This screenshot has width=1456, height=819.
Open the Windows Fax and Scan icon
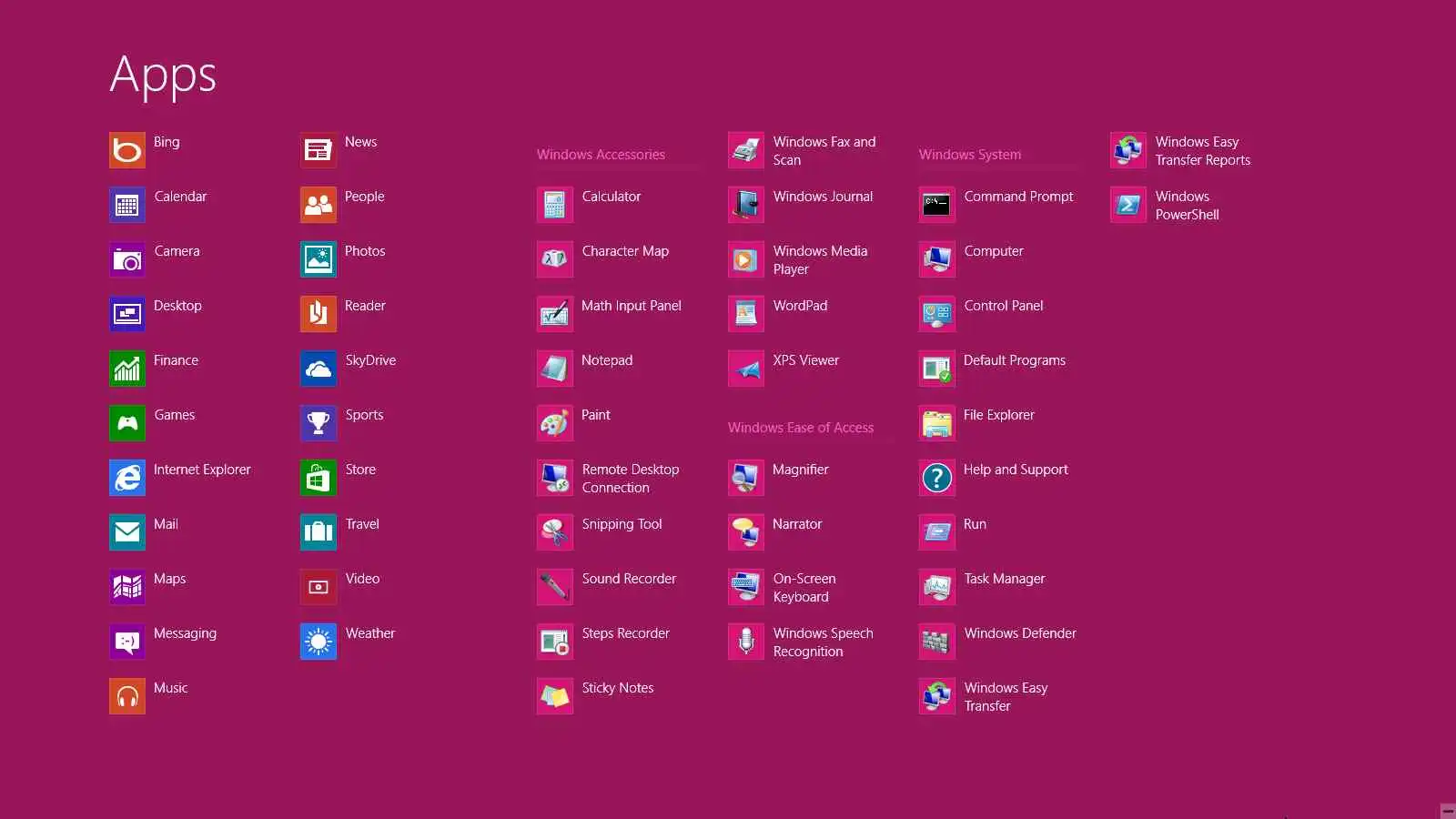click(x=746, y=150)
